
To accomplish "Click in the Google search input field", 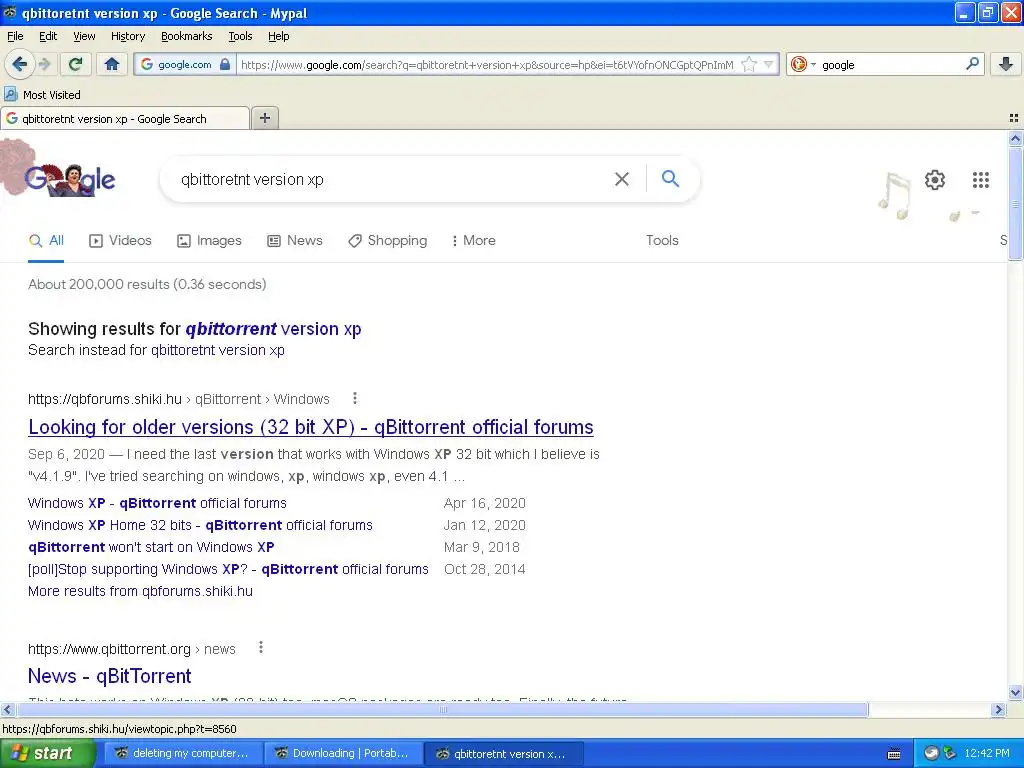I will [x=392, y=179].
